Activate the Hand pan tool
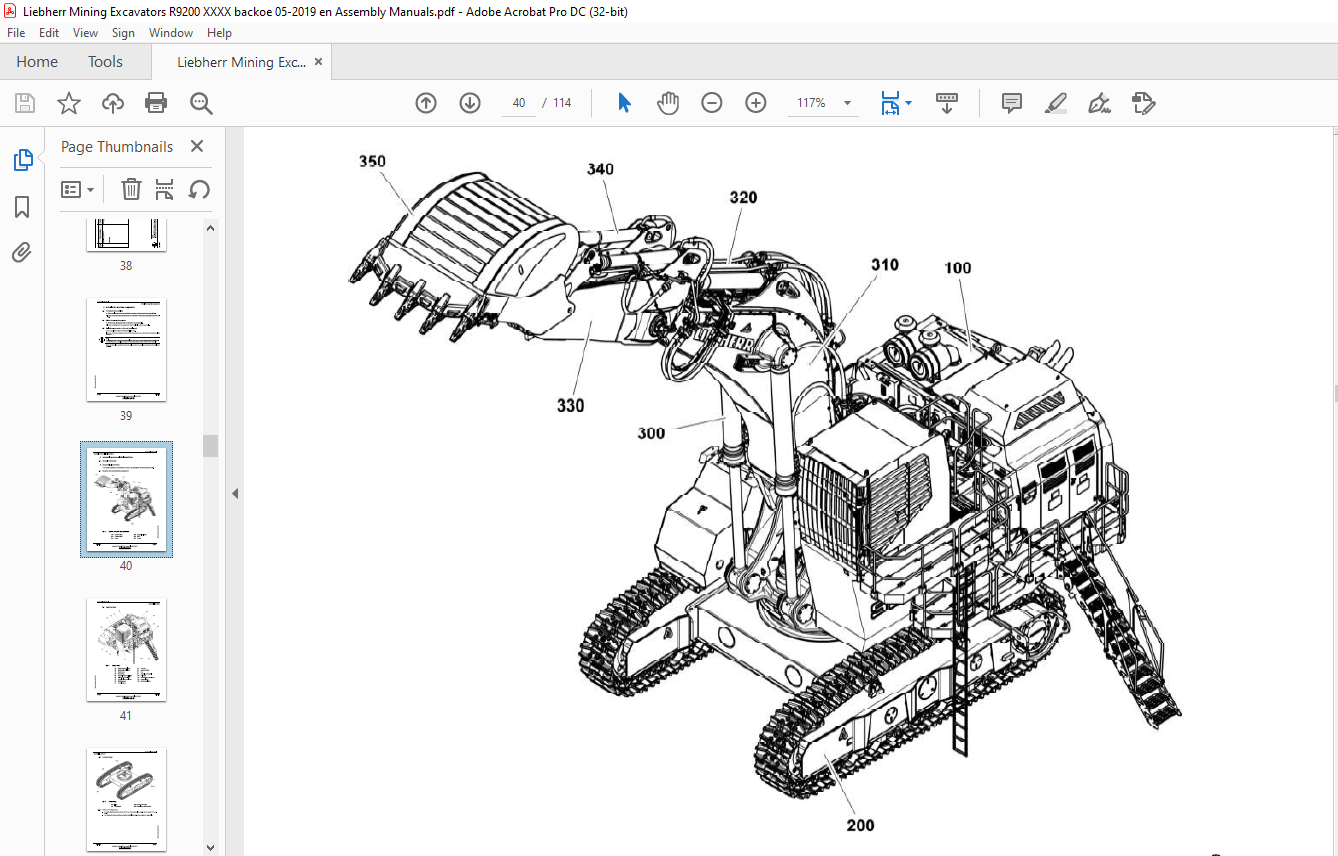The height and width of the screenshot is (856, 1338). tap(668, 103)
